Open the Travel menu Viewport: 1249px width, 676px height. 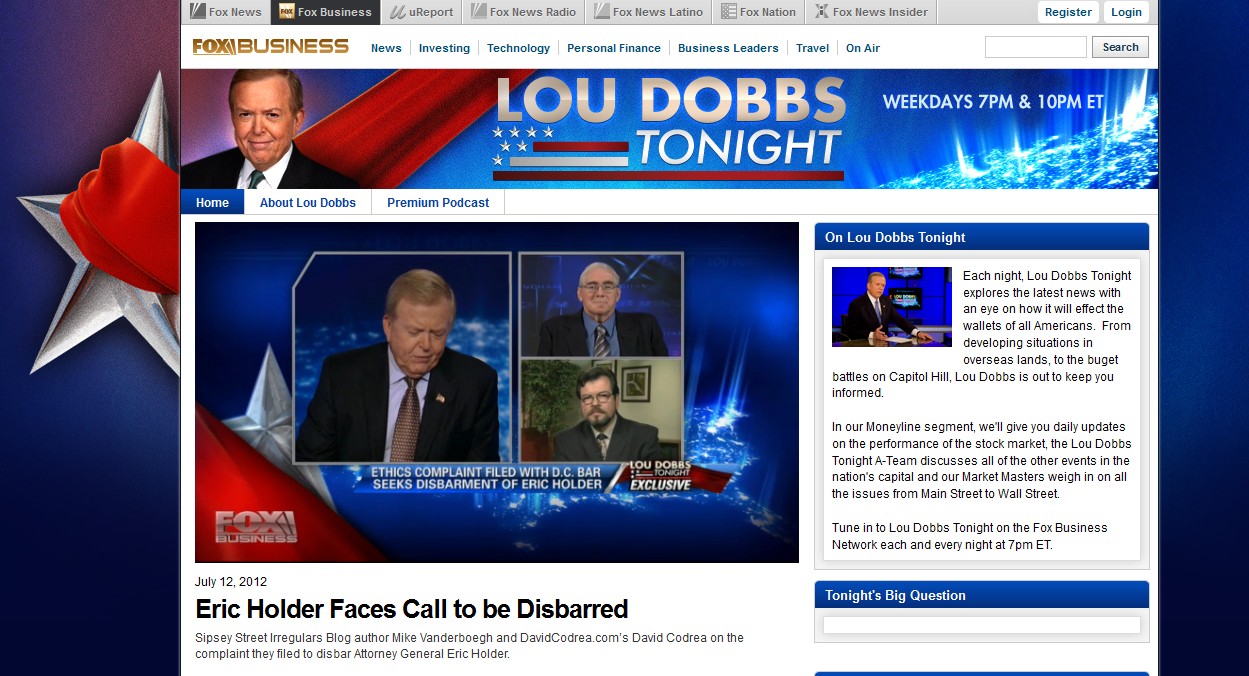point(812,48)
